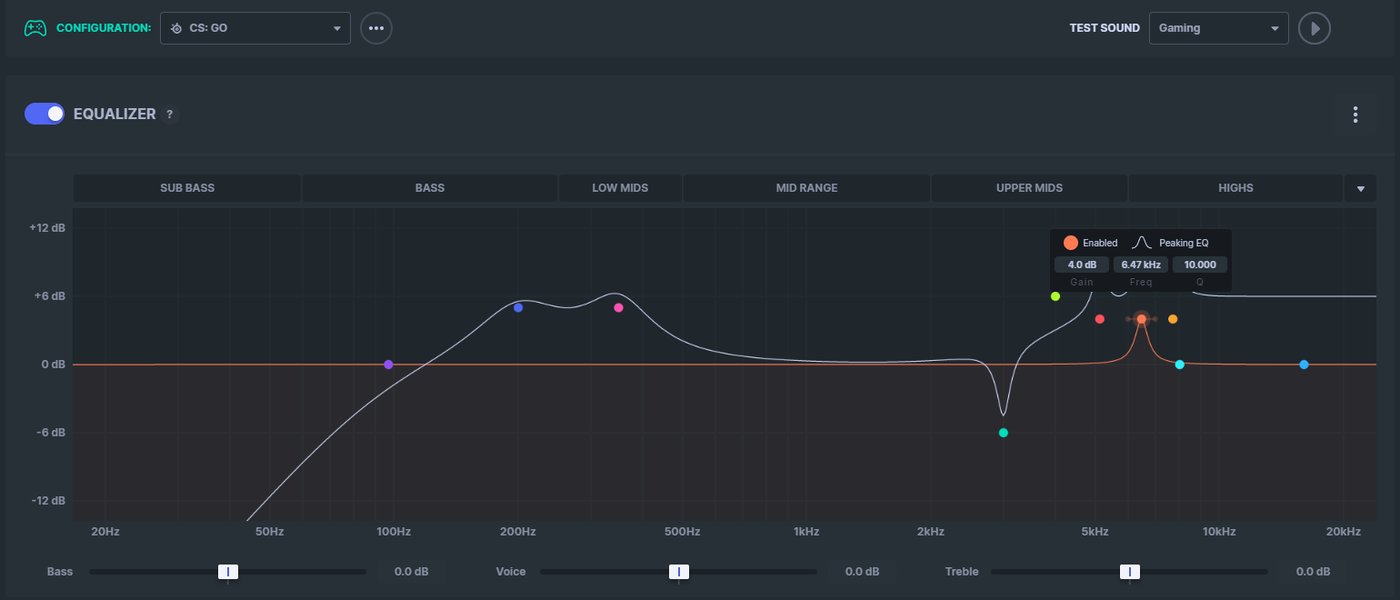Viewport: 1400px width, 600px height.
Task: Select the blue EQ point near 200Hz
Action: (x=518, y=308)
